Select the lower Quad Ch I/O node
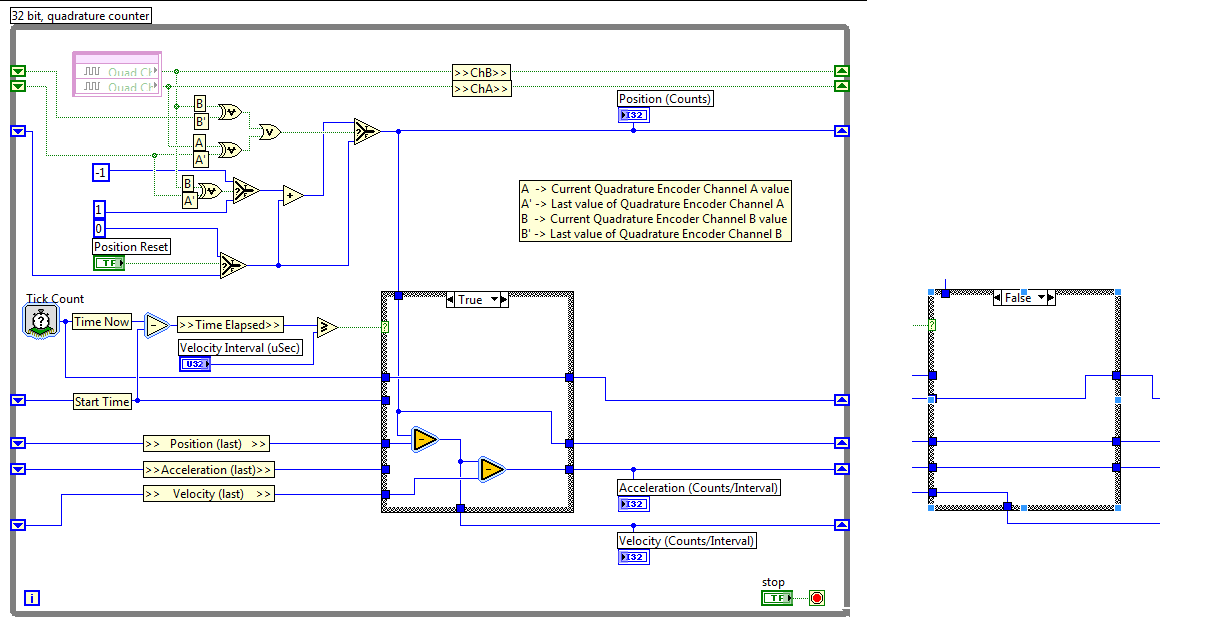The image size is (1218, 629). (x=118, y=87)
